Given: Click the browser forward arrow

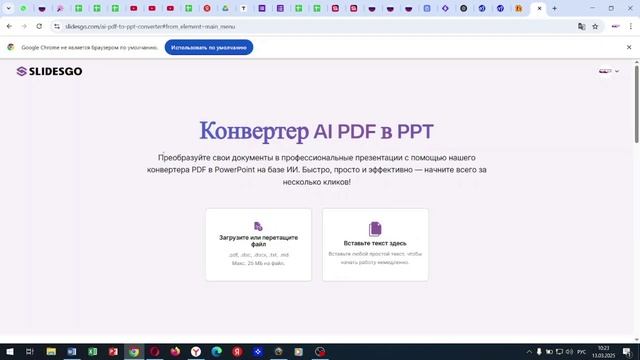Looking at the screenshot, I should (24, 27).
